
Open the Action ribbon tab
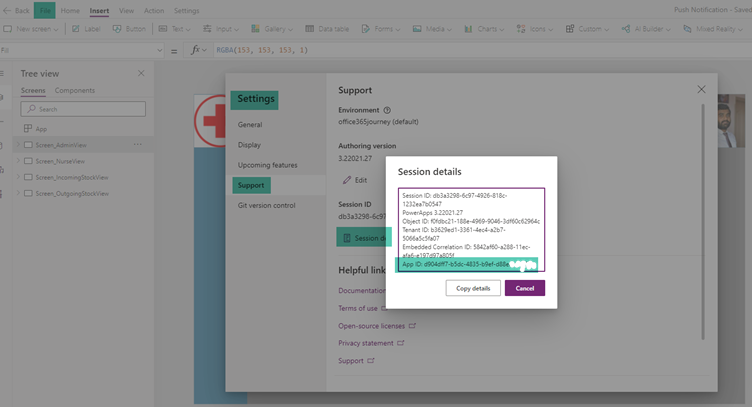click(154, 11)
